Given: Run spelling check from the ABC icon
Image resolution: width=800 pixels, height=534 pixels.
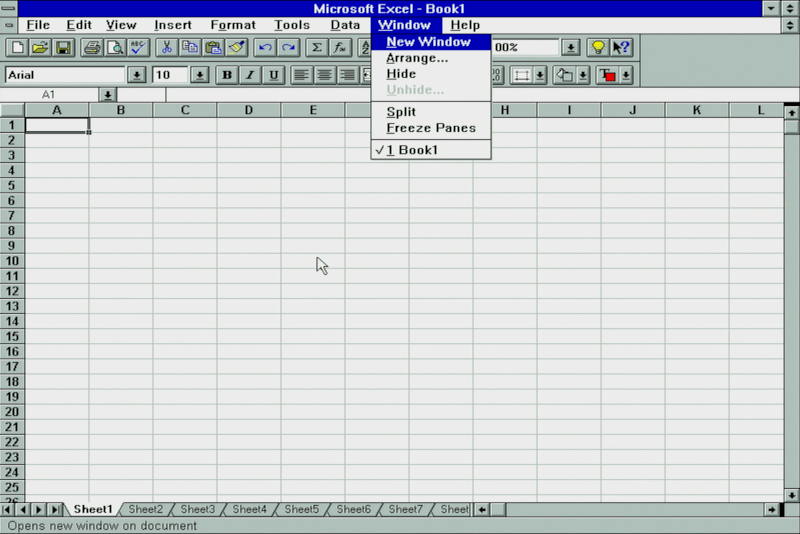Looking at the screenshot, I should point(138,47).
